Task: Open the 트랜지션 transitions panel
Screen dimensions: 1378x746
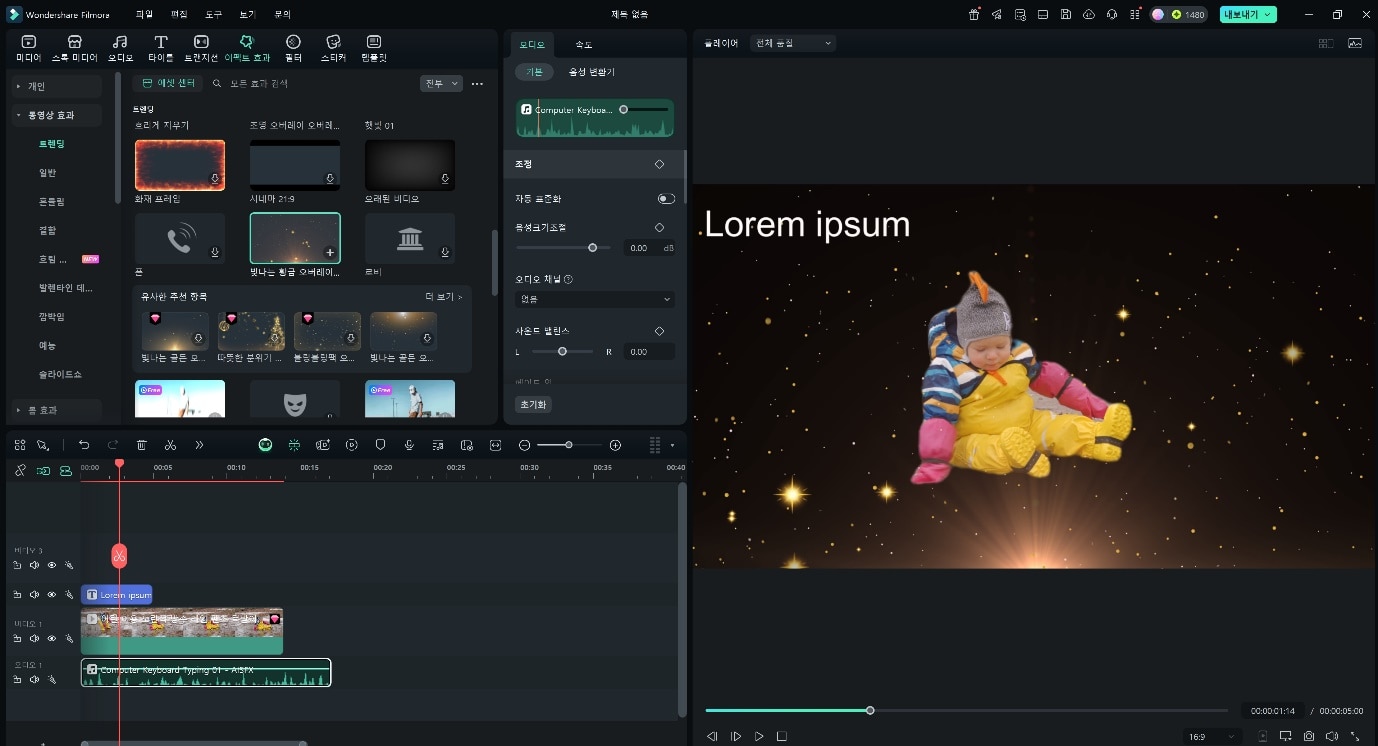Action: 201,47
